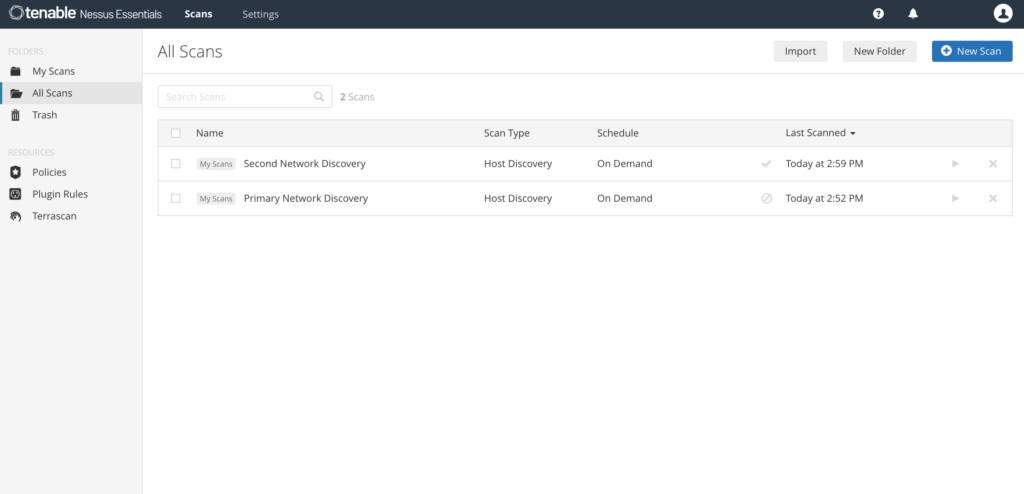Open the user account avatar menu
1024x494 pixels.
click(x=1002, y=13)
